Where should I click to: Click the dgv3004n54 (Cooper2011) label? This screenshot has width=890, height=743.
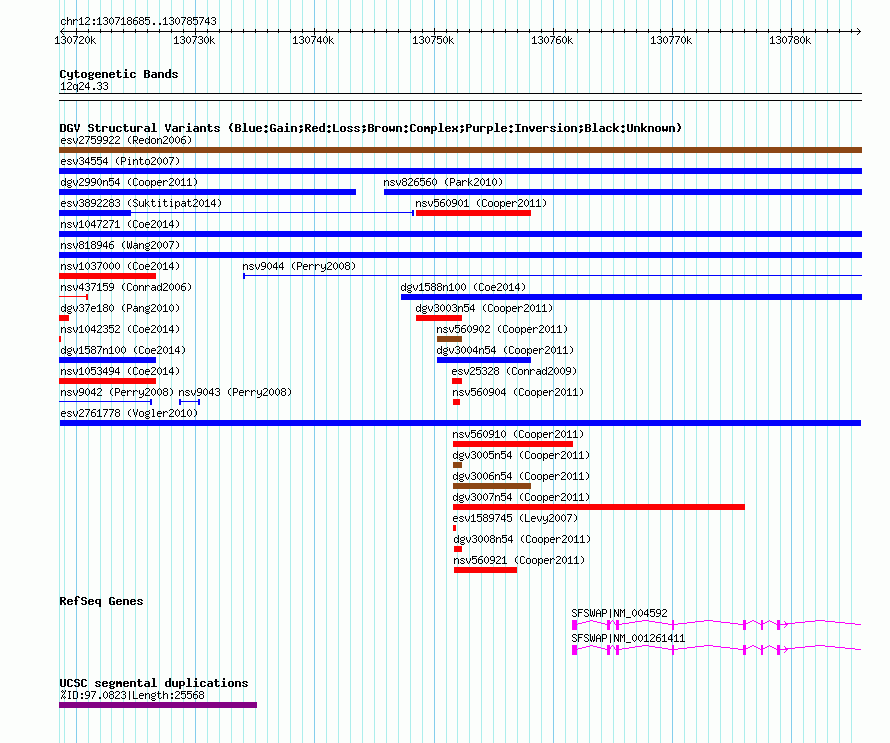pyautogui.click(x=505, y=350)
